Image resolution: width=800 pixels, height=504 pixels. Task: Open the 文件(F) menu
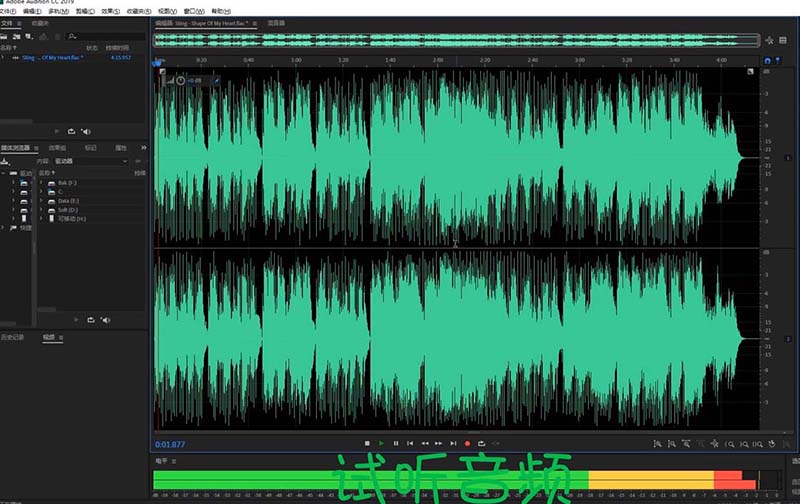7,11
